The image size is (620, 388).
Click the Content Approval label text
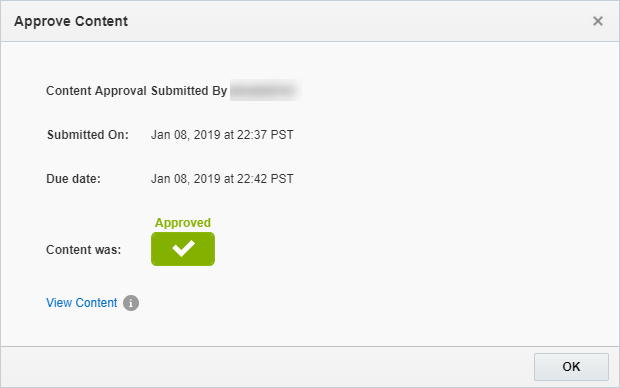tap(96, 91)
